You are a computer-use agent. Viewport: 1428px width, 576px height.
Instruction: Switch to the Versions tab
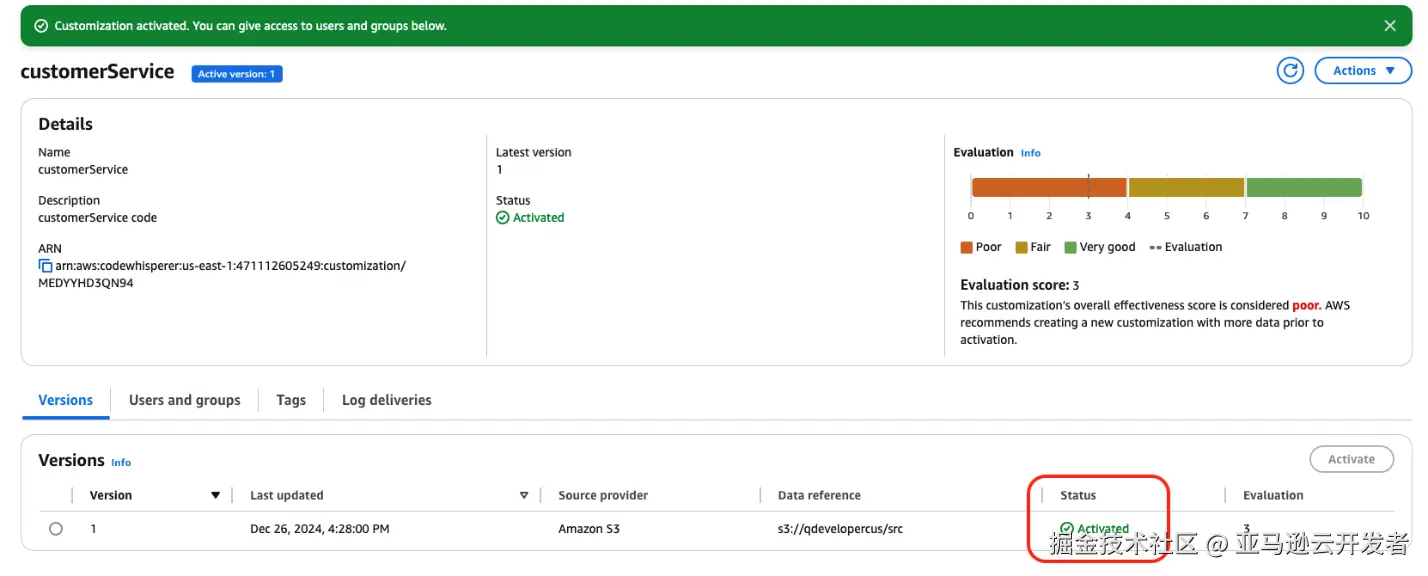click(x=66, y=400)
